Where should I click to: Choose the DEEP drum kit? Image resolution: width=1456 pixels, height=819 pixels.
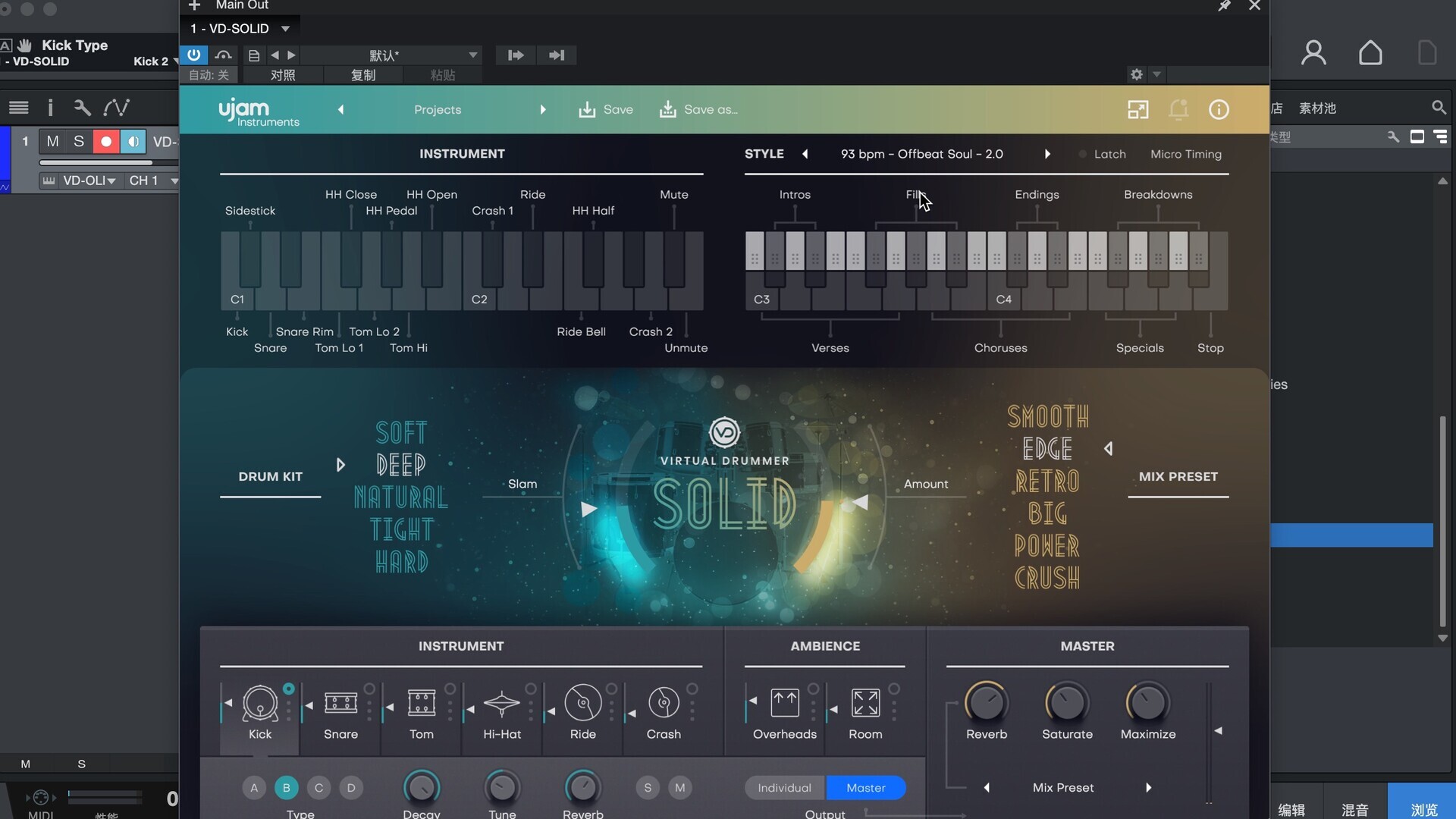(400, 465)
